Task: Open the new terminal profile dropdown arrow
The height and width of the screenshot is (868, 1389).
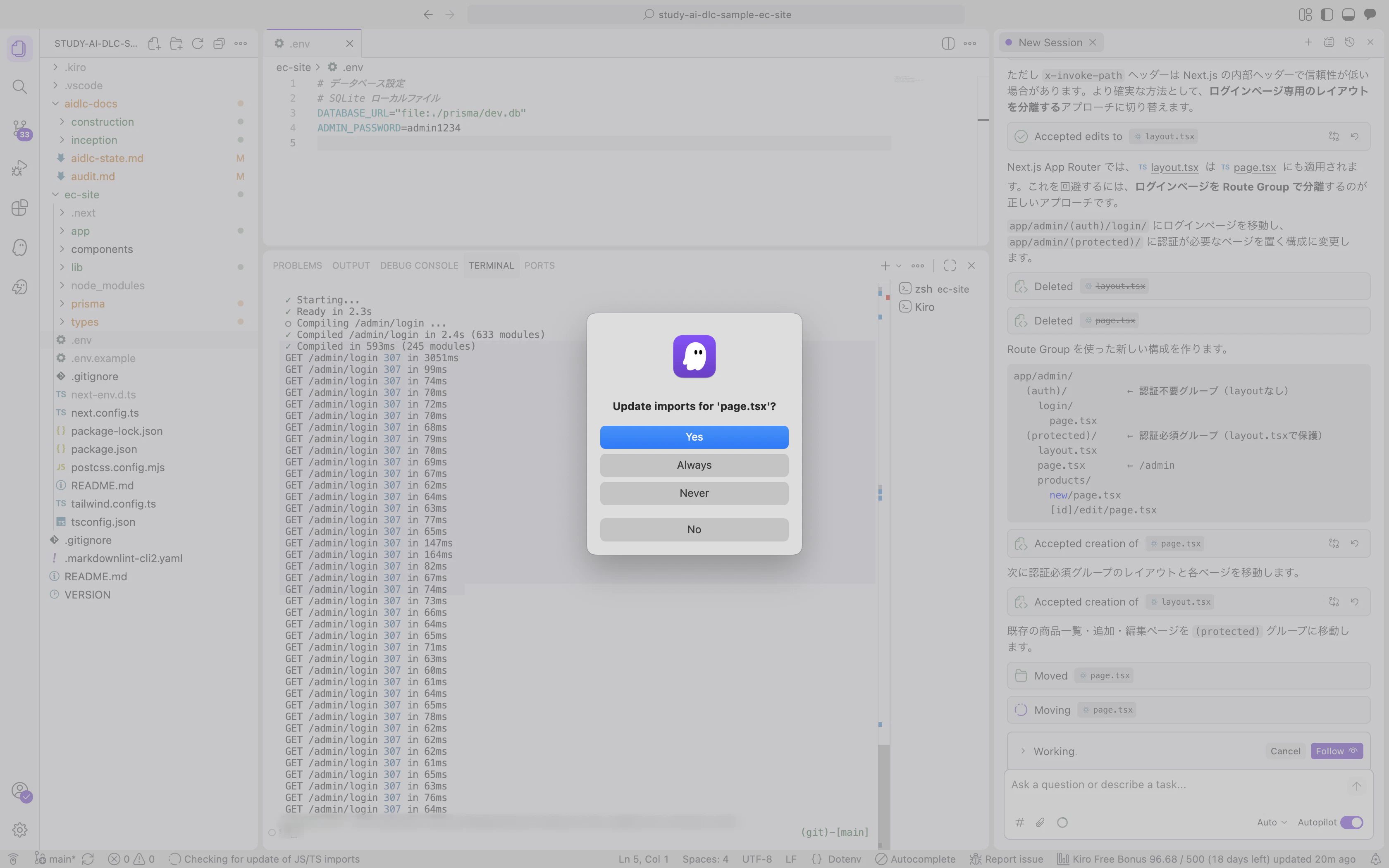Action: click(899, 266)
